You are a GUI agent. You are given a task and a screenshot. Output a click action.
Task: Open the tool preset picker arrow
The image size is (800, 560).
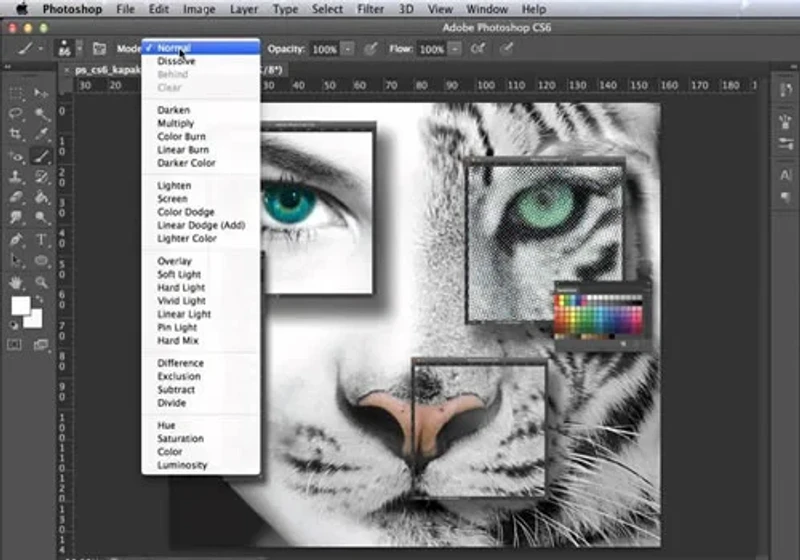click(41, 49)
